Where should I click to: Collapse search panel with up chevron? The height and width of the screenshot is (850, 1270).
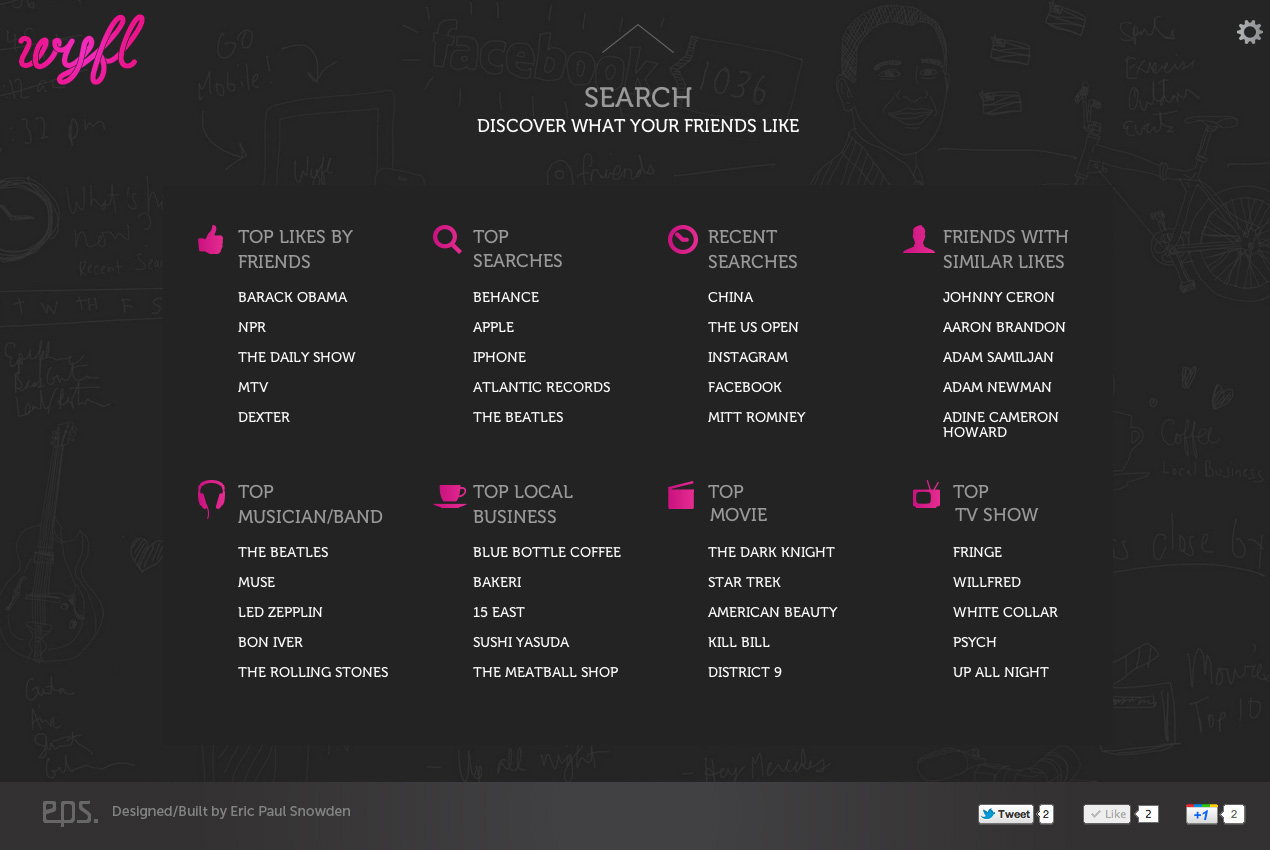pos(638,39)
